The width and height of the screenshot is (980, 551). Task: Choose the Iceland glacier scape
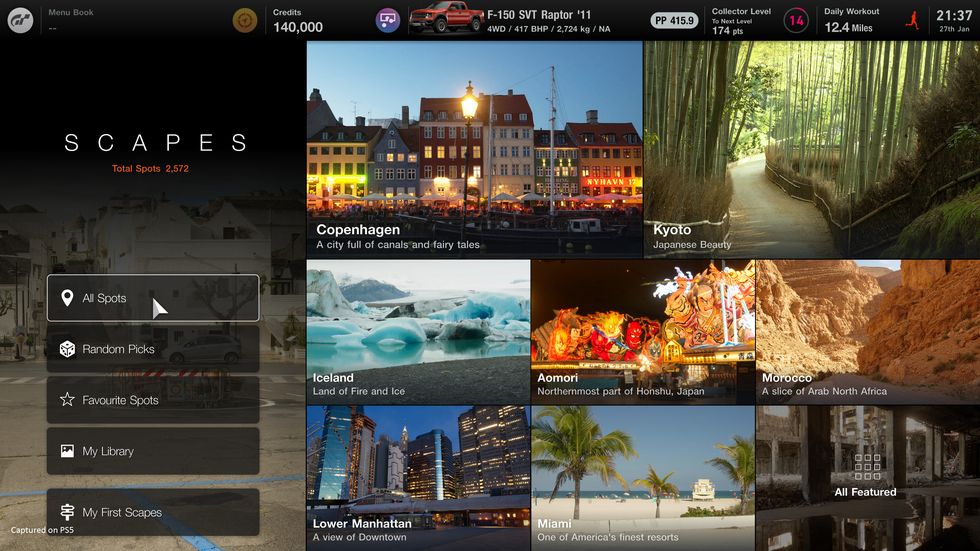[x=417, y=331]
